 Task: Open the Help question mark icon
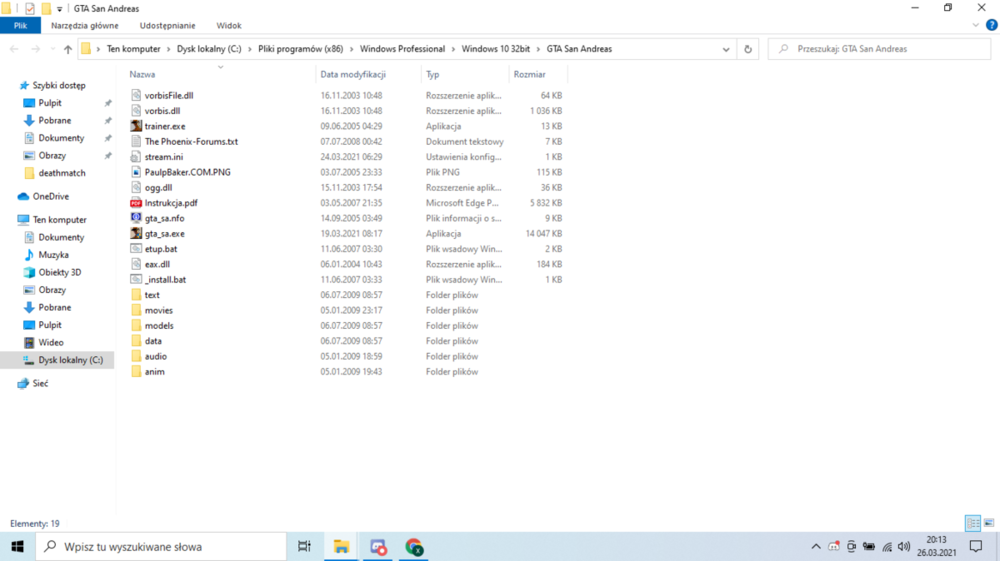[991, 26]
